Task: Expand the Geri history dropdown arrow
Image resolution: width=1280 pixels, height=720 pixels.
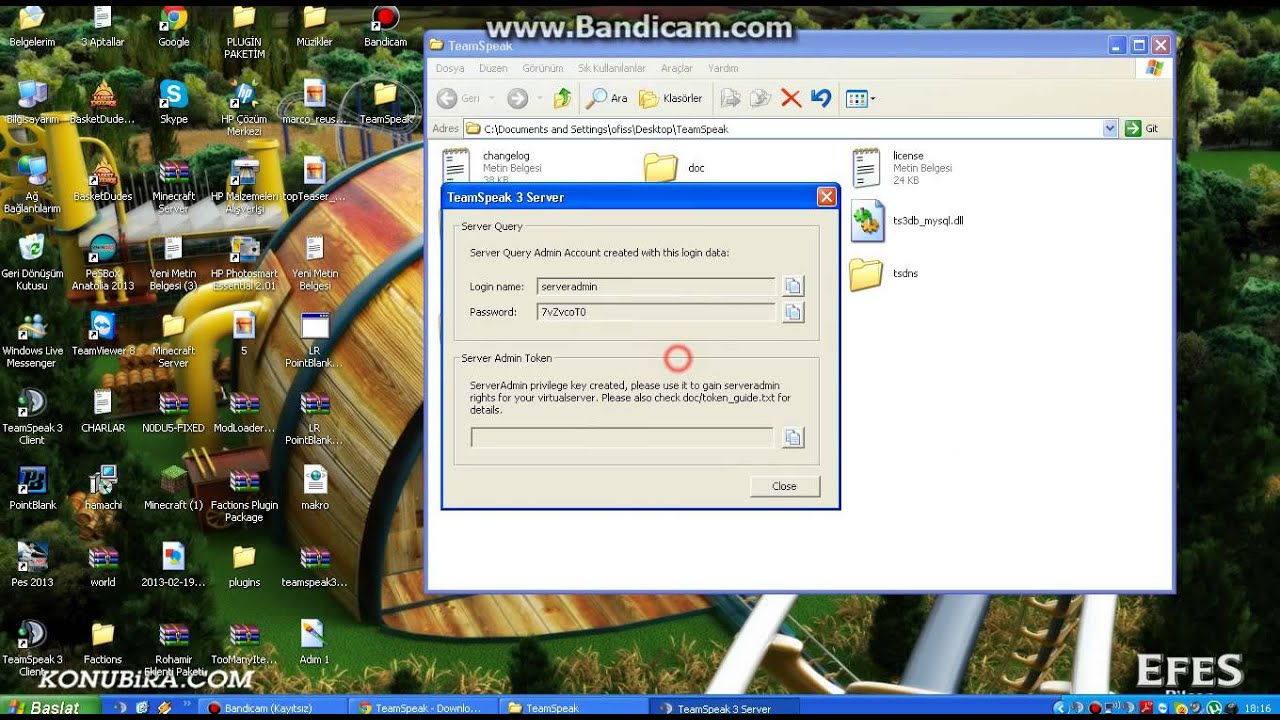Action: tap(491, 98)
